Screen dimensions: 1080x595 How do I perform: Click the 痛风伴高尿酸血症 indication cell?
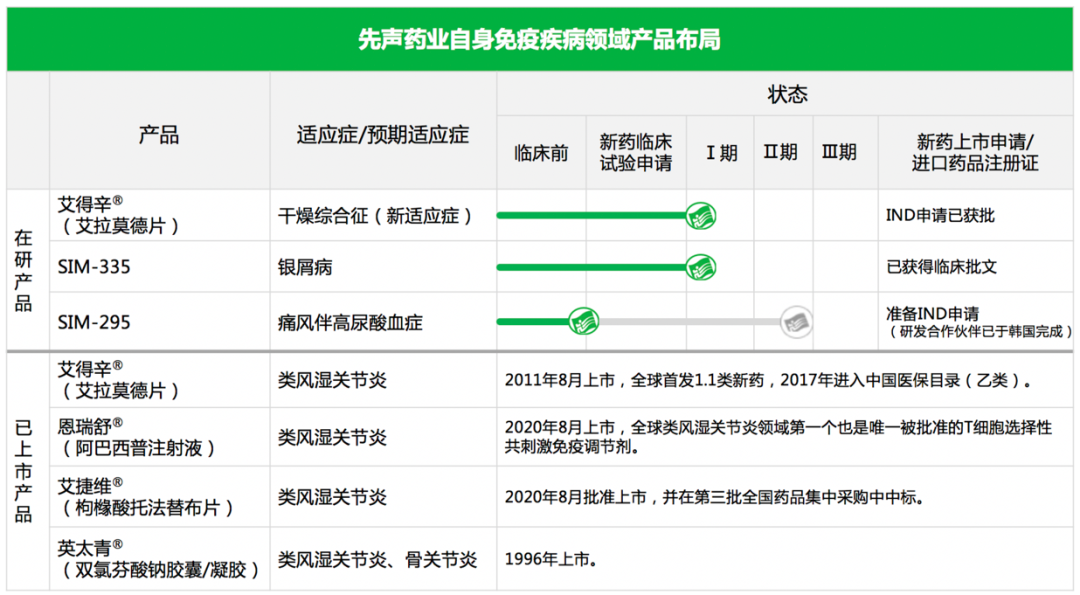(x=350, y=322)
